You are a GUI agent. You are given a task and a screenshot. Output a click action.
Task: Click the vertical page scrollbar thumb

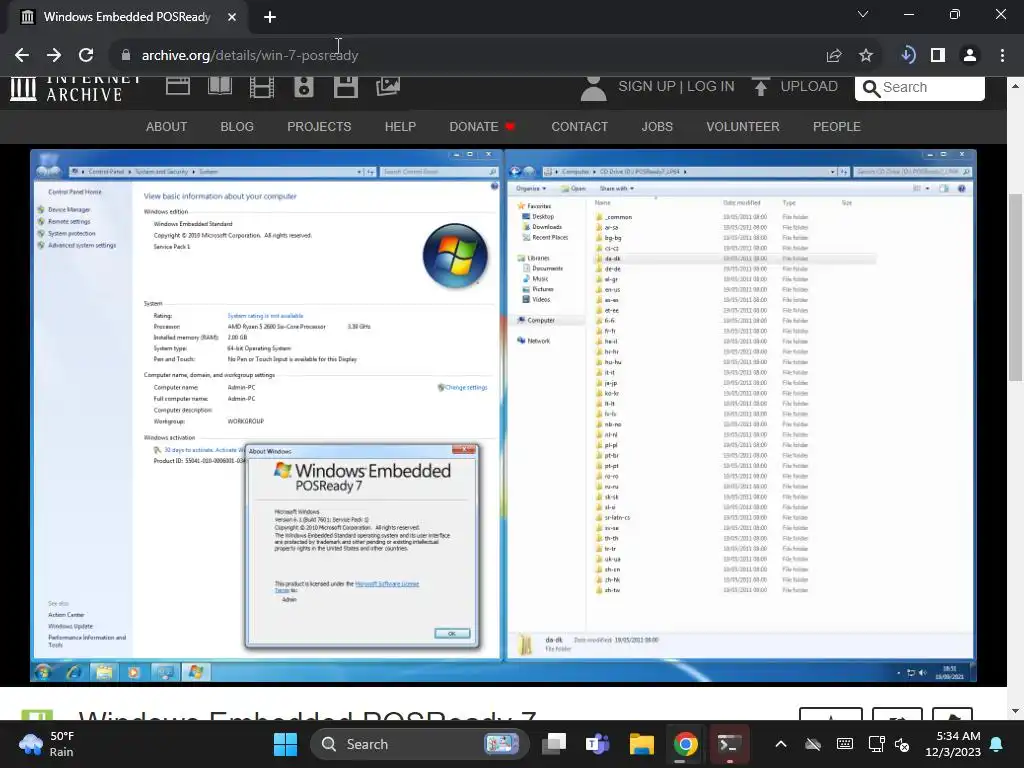pyautogui.click(x=1016, y=287)
